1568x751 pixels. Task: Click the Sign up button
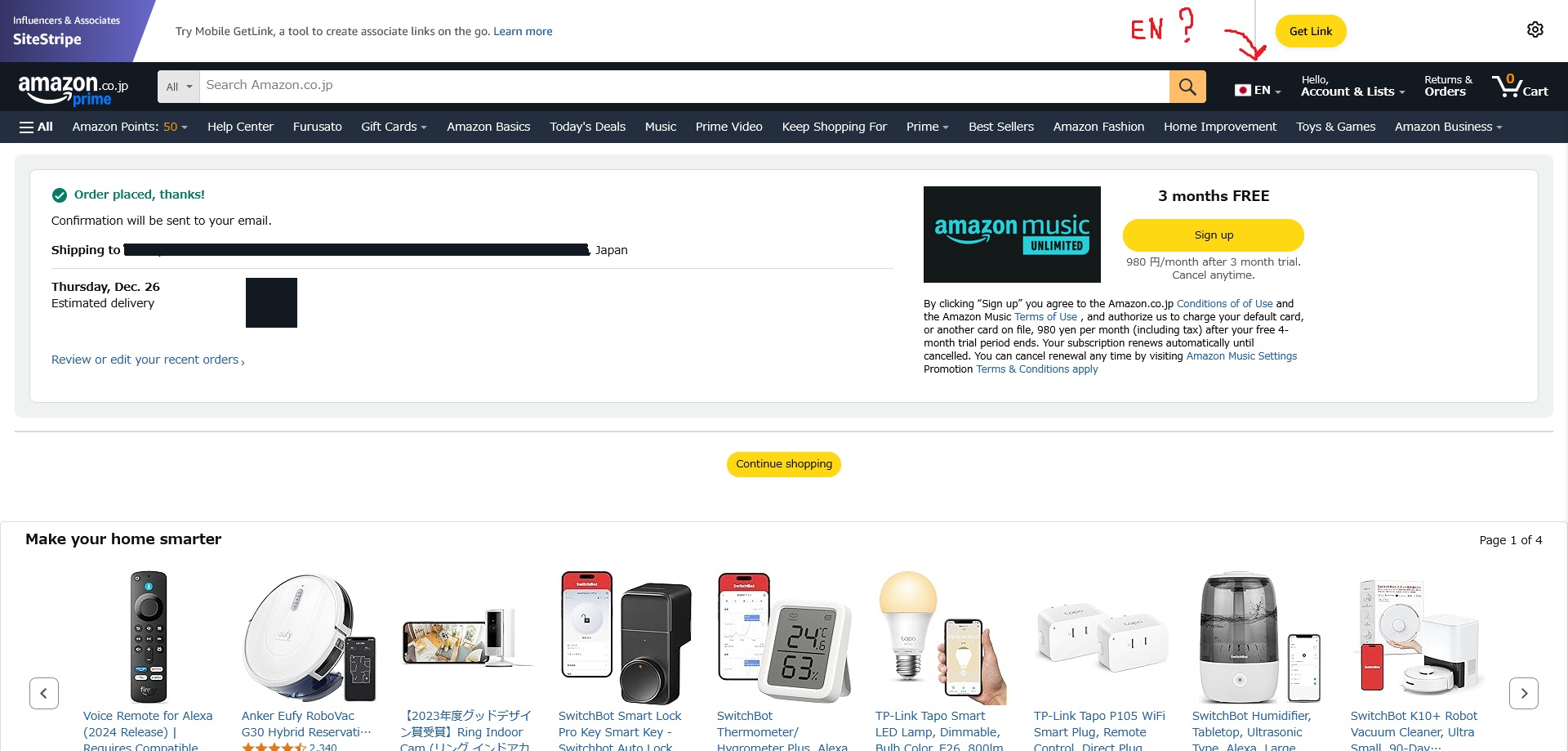[1214, 235]
